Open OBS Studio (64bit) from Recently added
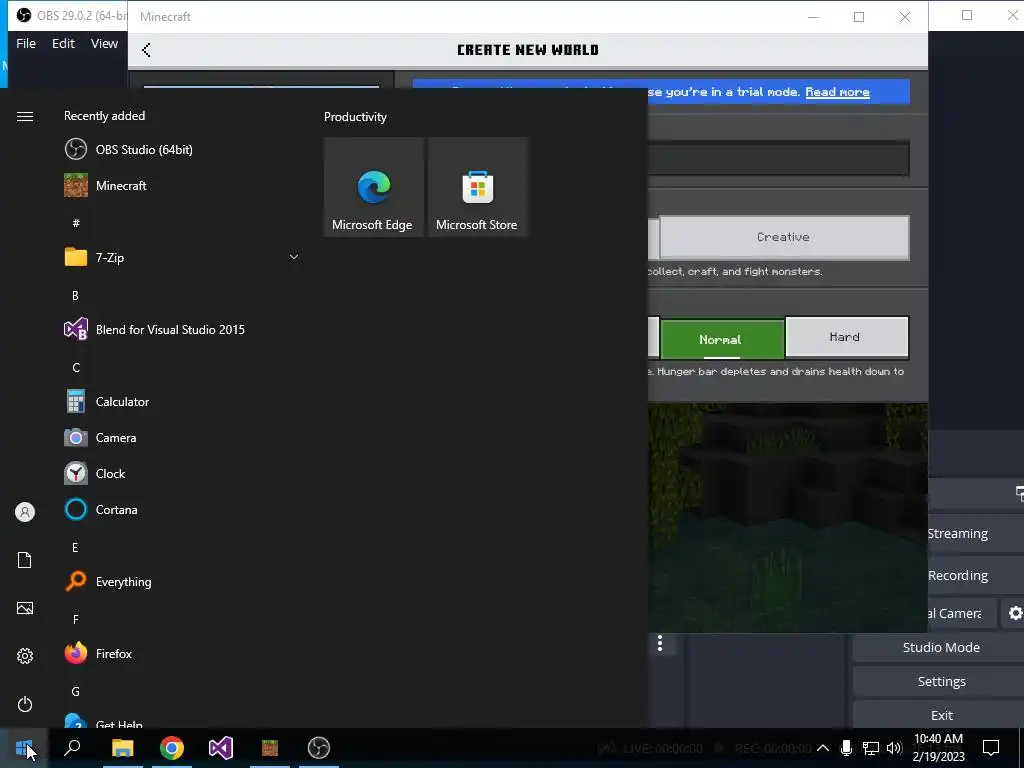The height and width of the screenshot is (768, 1024). 183,150
